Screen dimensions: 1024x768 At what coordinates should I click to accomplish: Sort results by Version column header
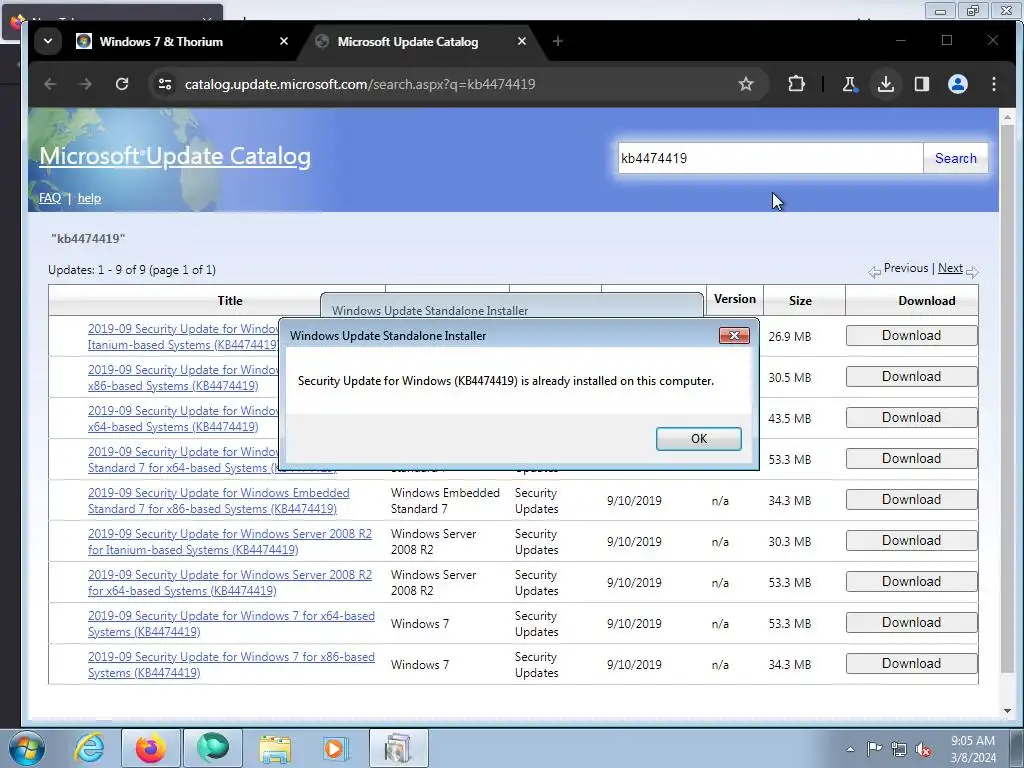[x=735, y=299]
